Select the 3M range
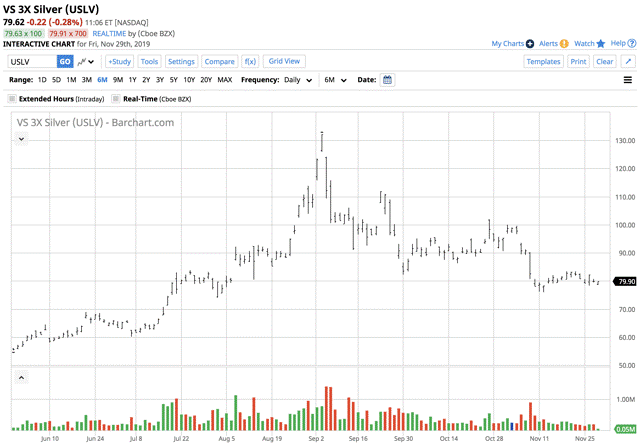The width and height of the screenshot is (640, 443). tap(87, 80)
